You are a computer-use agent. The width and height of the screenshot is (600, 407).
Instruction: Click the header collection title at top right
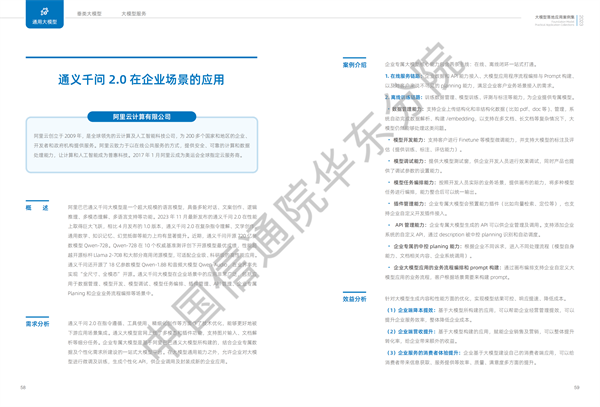pos(554,17)
